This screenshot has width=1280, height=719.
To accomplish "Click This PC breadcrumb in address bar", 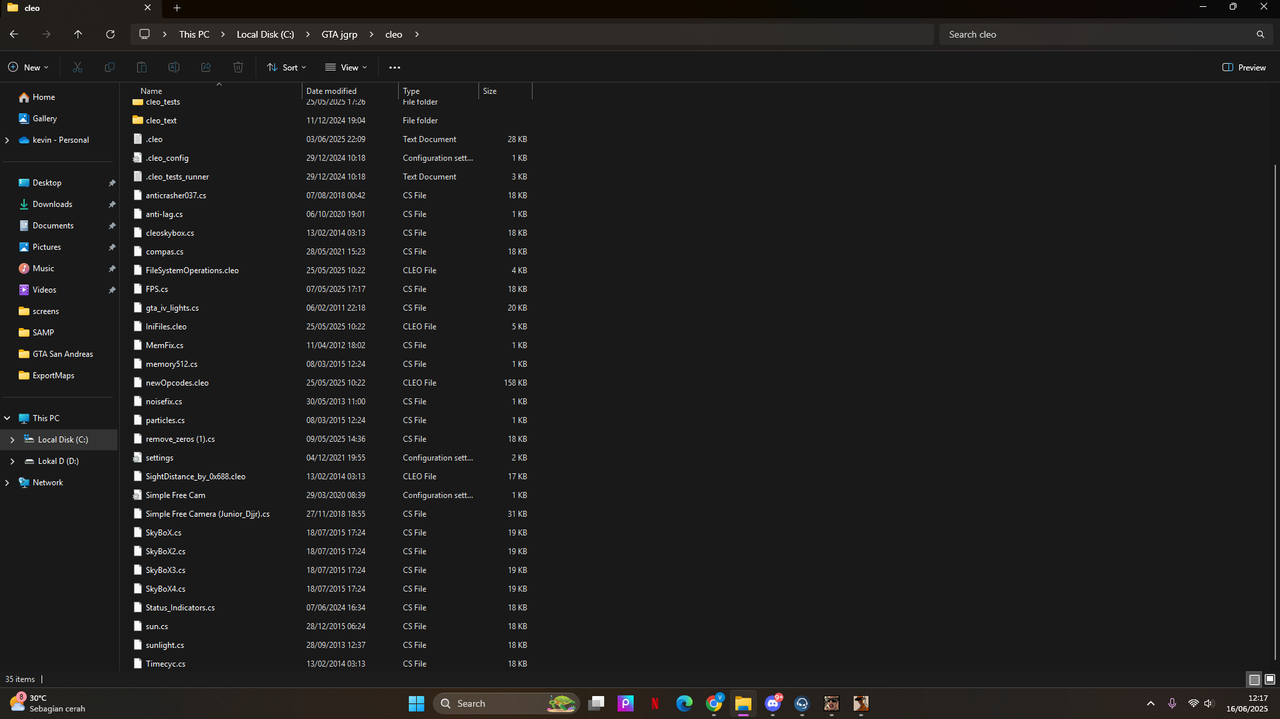I will coord(194,34).
